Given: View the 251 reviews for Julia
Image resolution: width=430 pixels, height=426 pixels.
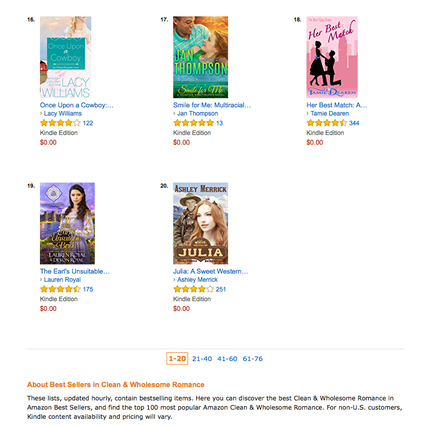Looking at the screenshot, I should (221, 289).
